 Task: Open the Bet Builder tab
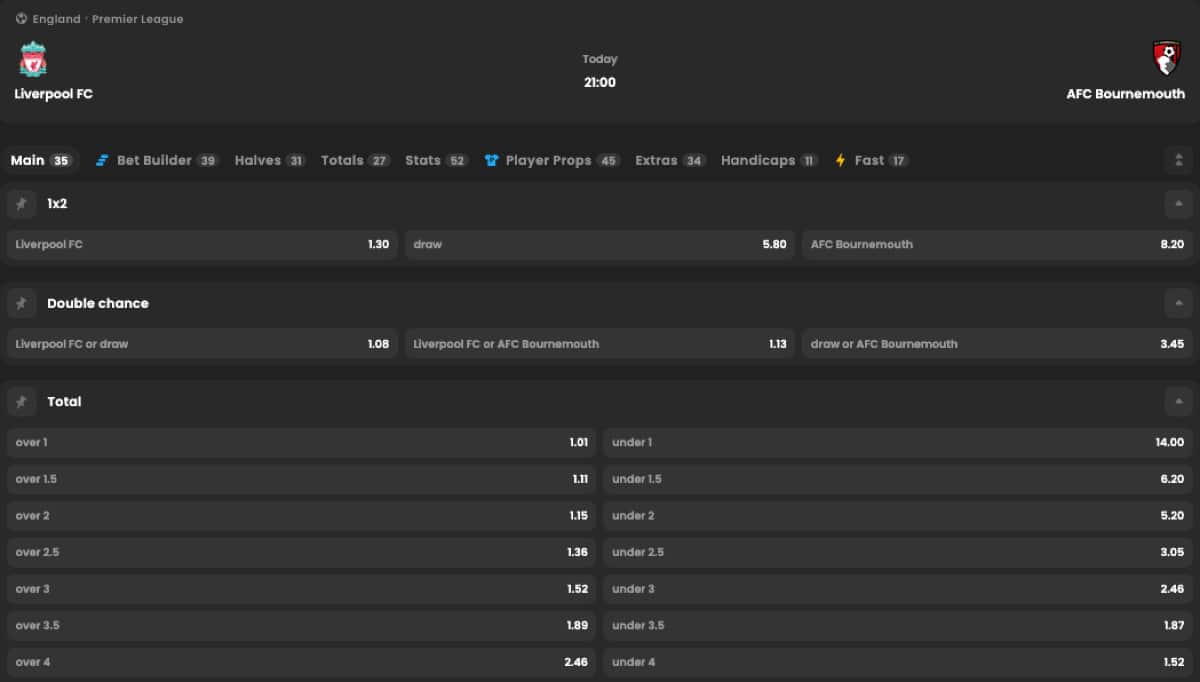coord(157,160)
